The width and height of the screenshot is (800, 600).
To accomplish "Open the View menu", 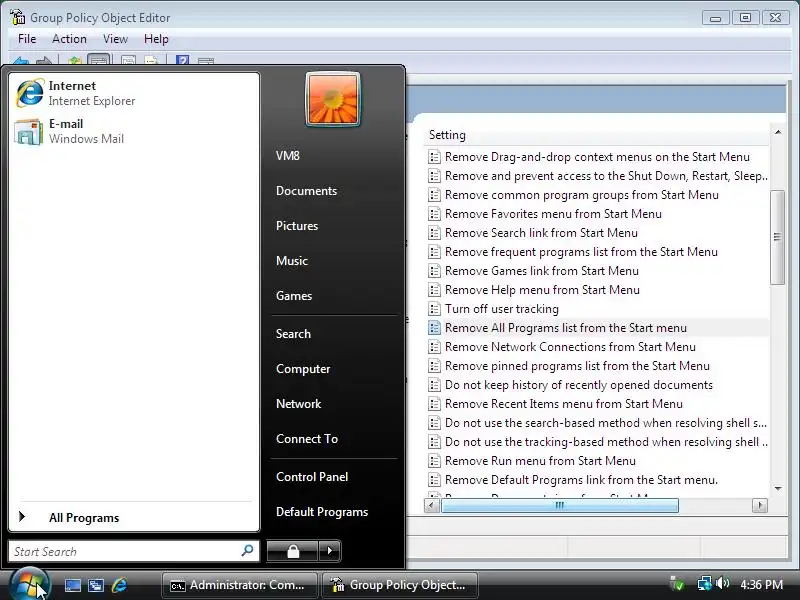I will (115, 39).
